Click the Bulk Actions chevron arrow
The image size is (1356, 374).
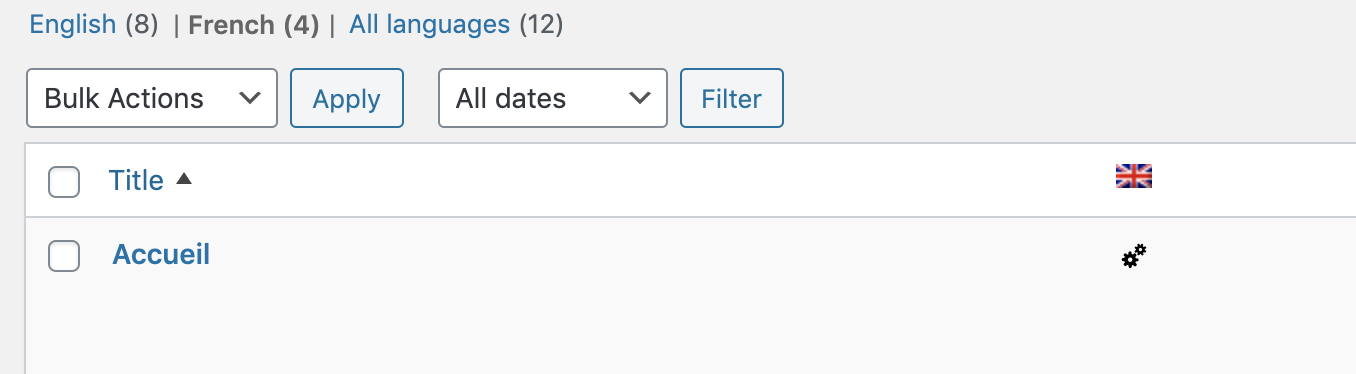click(x=251, y=98)
